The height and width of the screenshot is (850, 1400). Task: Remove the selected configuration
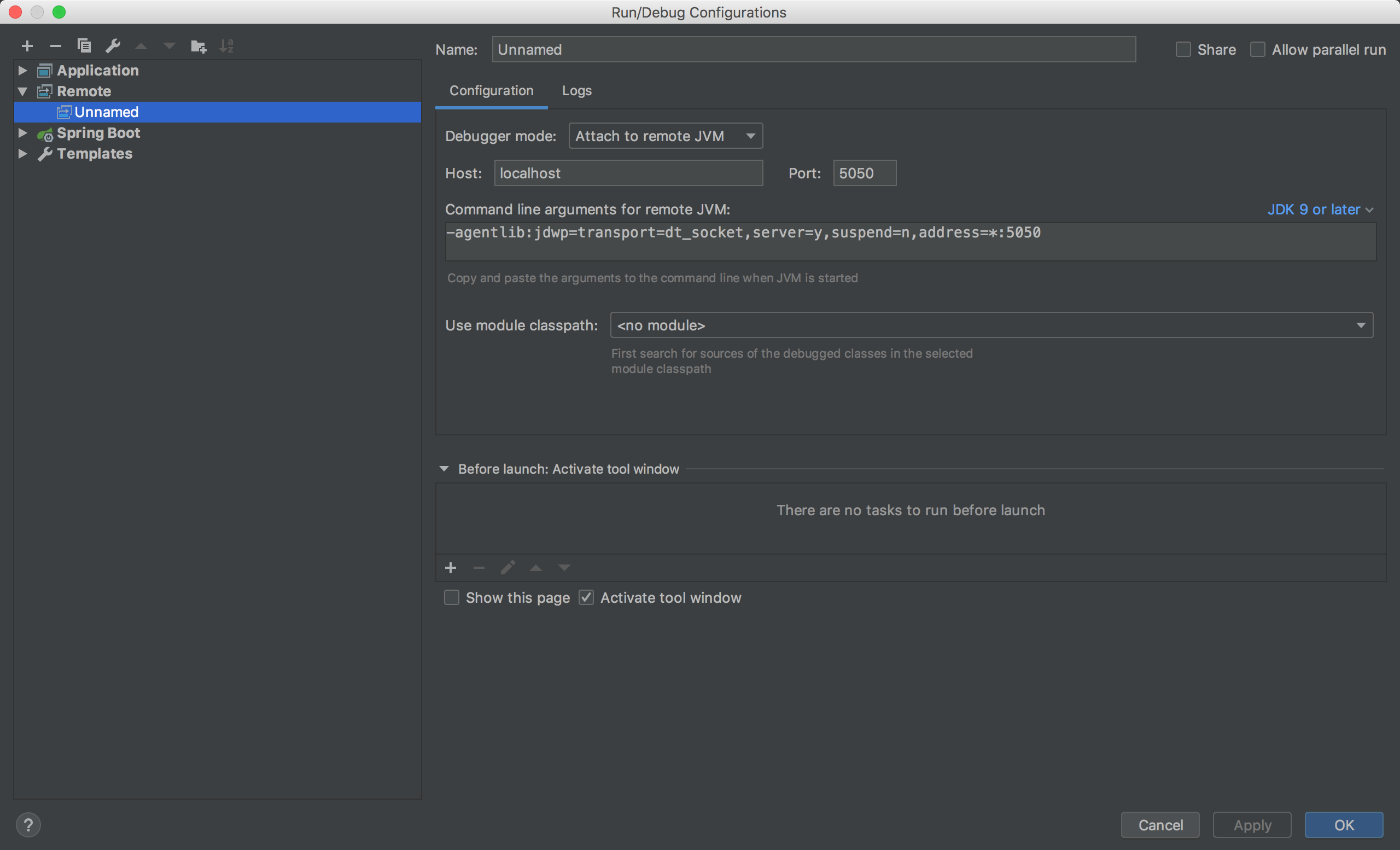pos(55,46)
